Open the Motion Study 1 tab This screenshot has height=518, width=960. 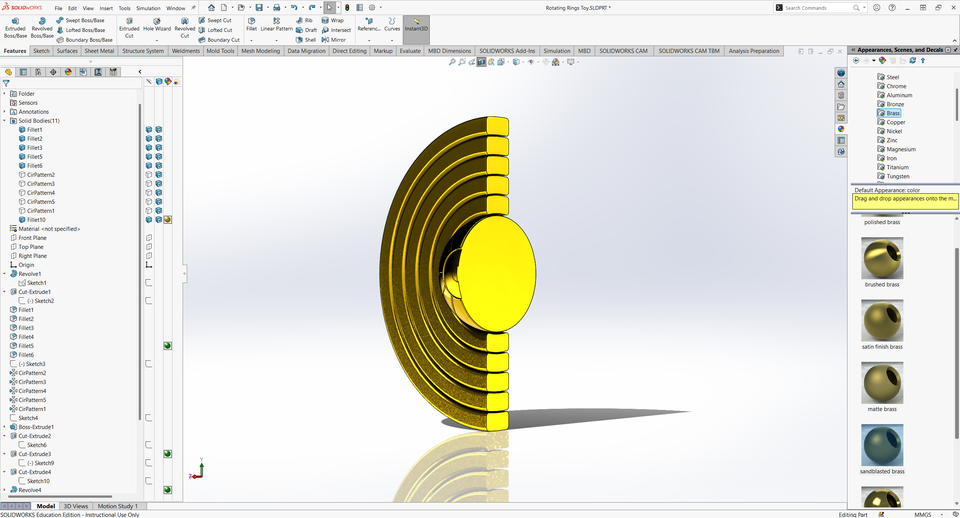coord(116,506)
